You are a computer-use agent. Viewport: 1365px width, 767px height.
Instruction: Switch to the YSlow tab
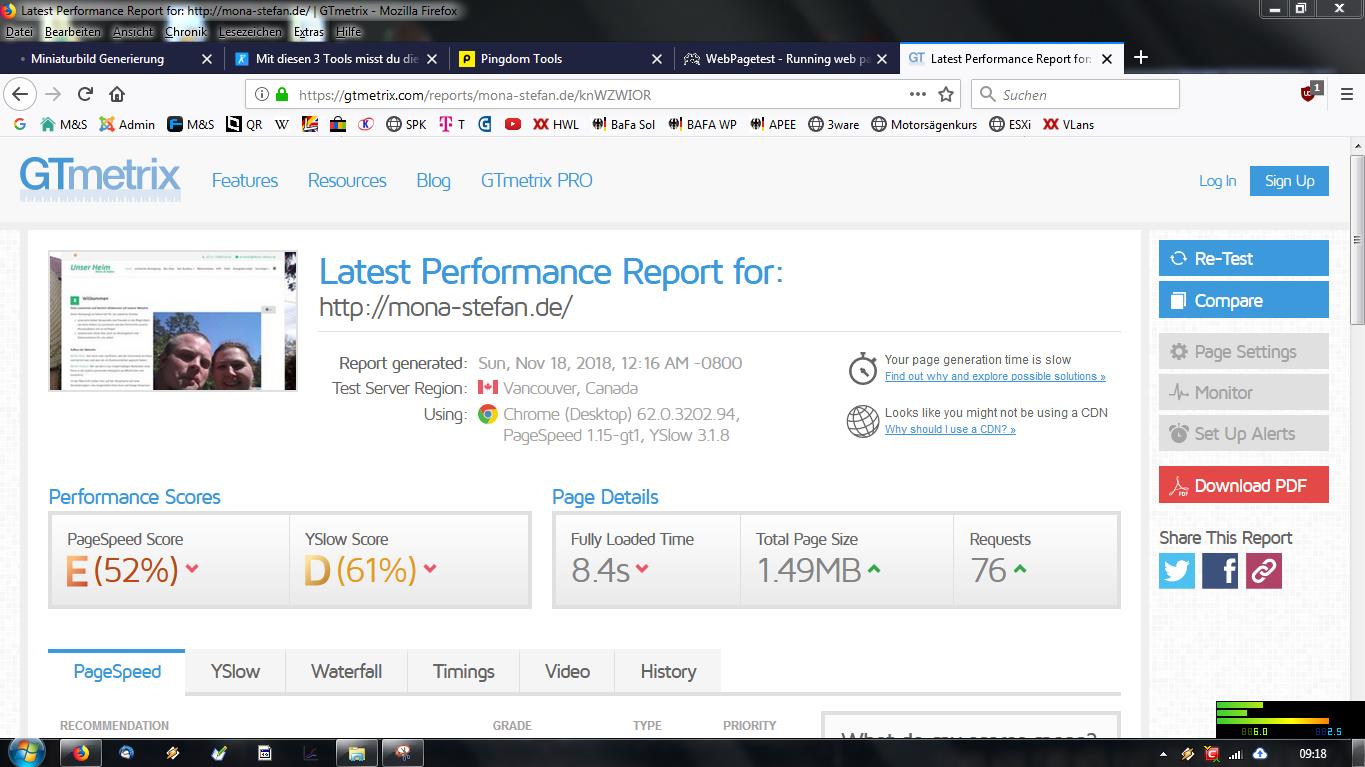235,672
